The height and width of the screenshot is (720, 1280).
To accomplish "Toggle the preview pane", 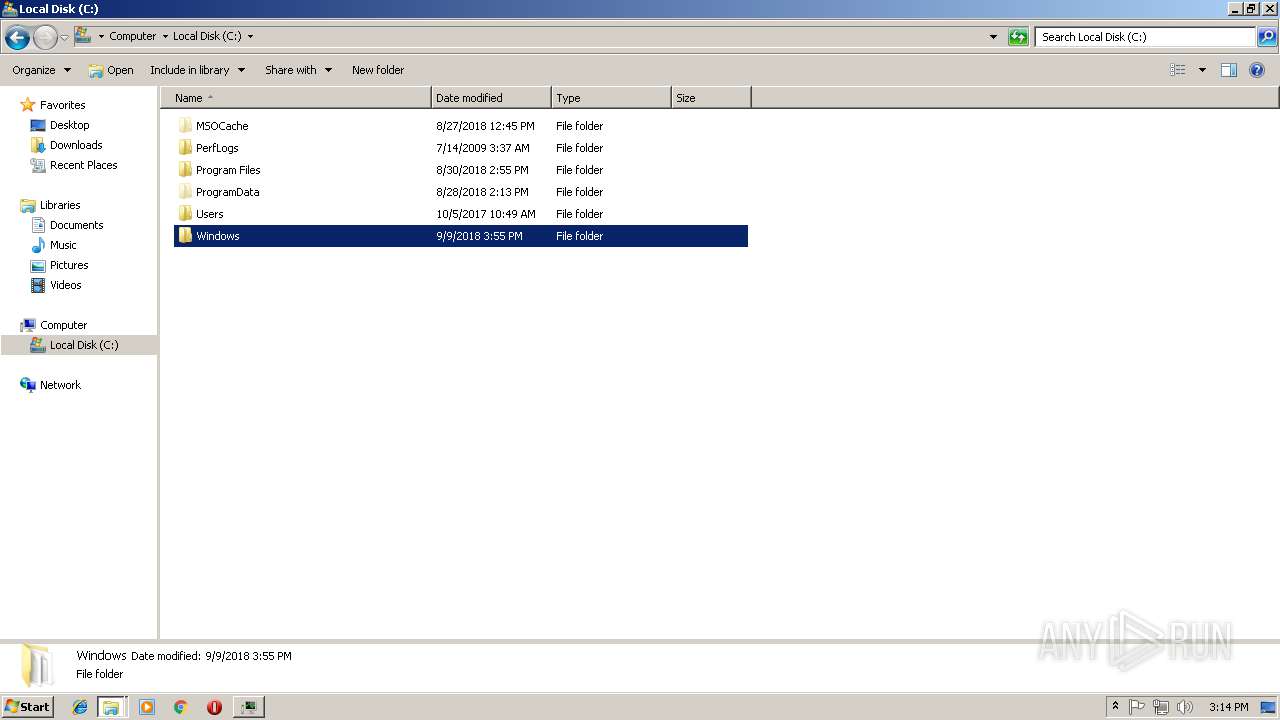I will [1229, 70].
